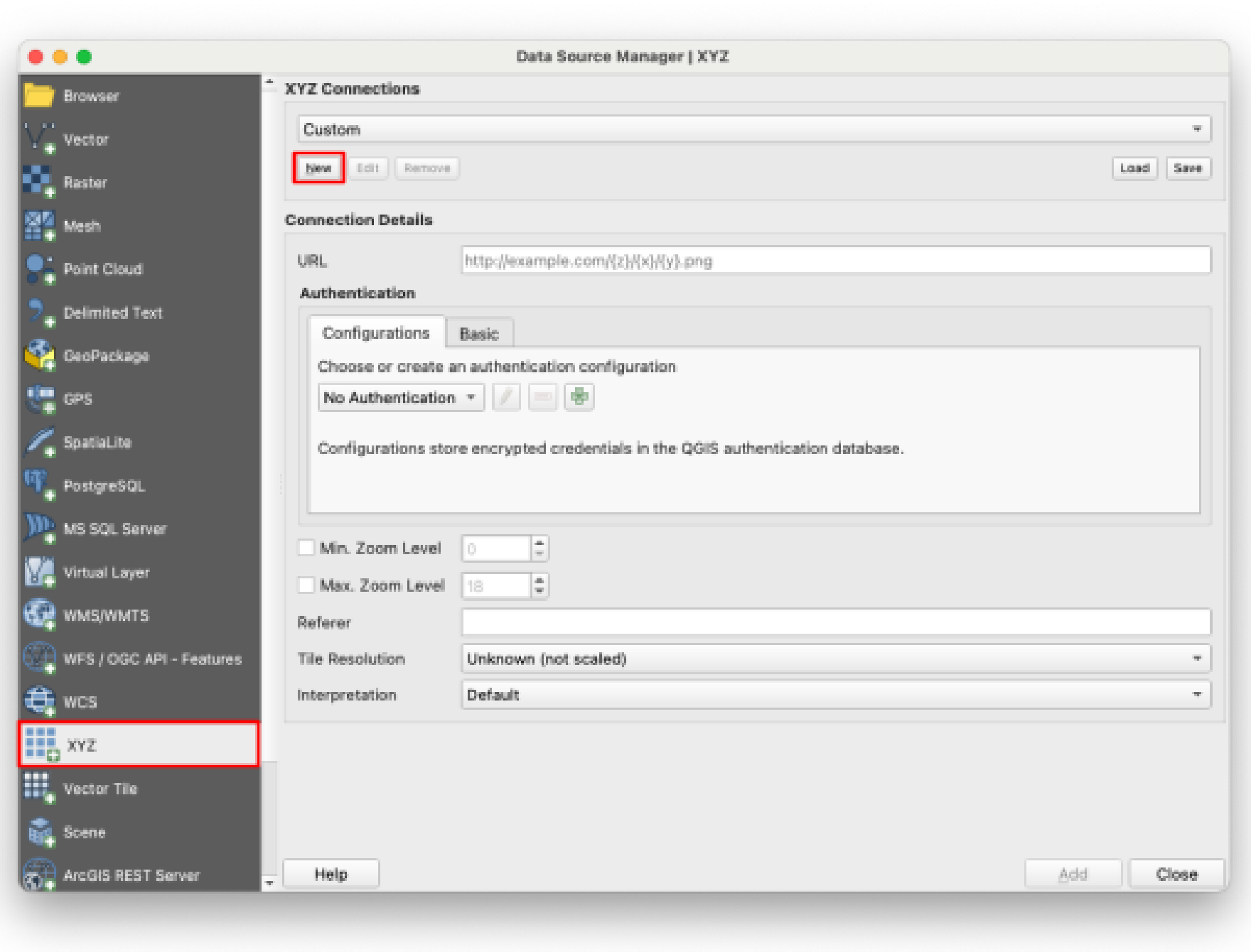Choose the Point Cloud source

(x=139, y=269)
